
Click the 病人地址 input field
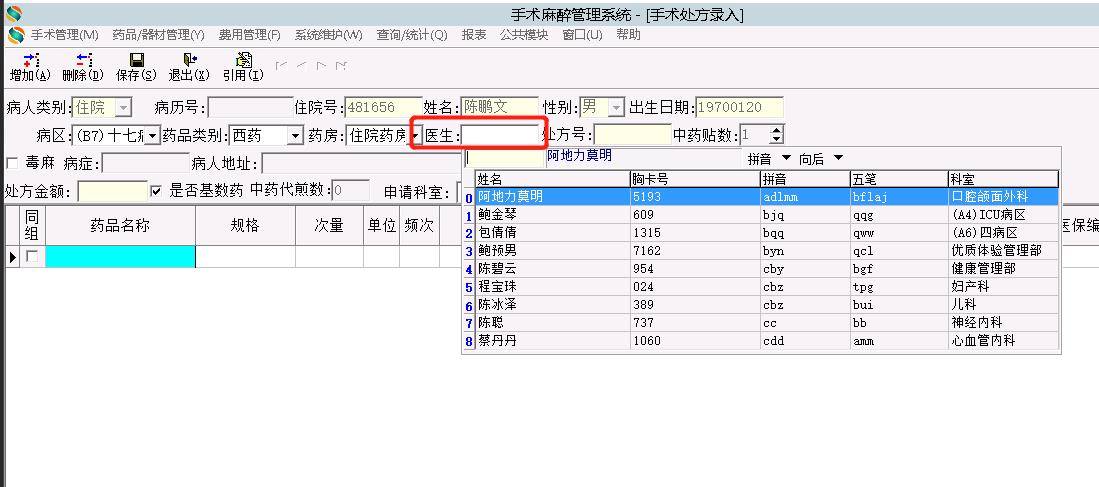[361, 164]
